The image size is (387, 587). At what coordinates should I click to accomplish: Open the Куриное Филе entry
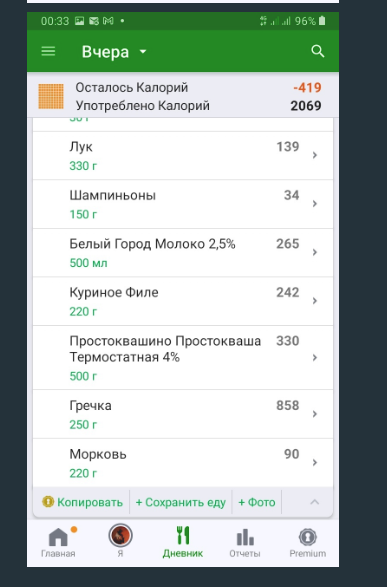(183, 301)
